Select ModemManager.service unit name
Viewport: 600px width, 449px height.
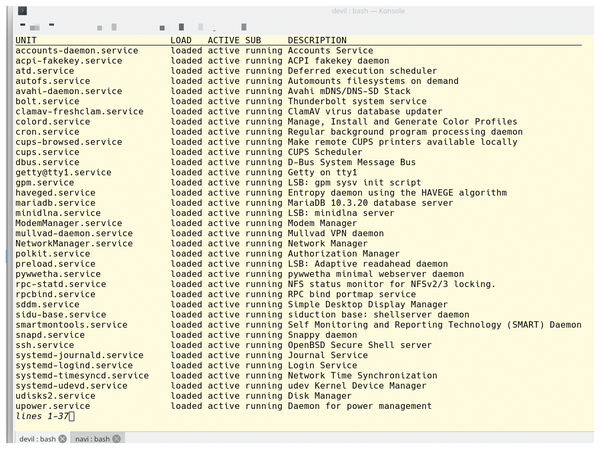coord(69,223)
